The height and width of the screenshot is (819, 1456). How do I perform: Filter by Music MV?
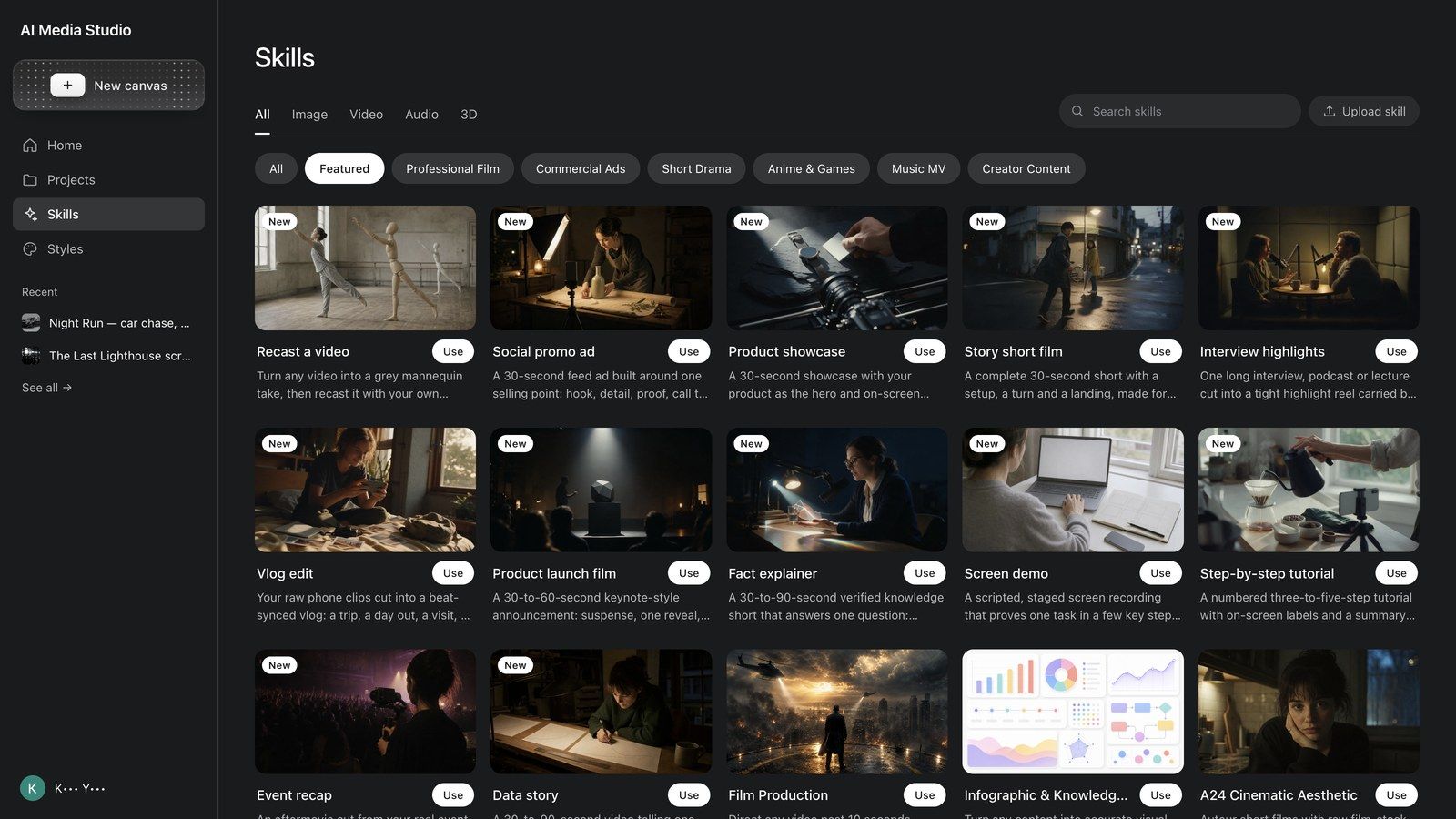coord(918,168)
